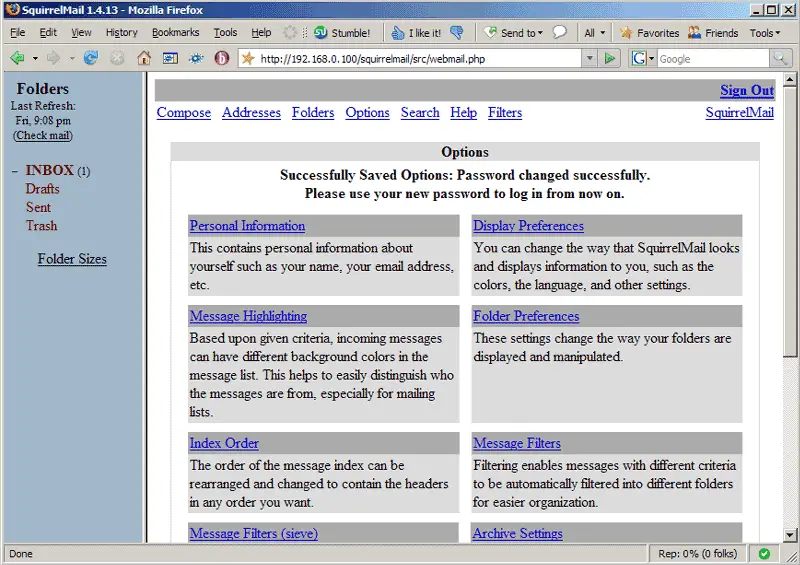This screenshot has height=565, width=800.
Task: Open the Trash folder
Action: (41, 226)
